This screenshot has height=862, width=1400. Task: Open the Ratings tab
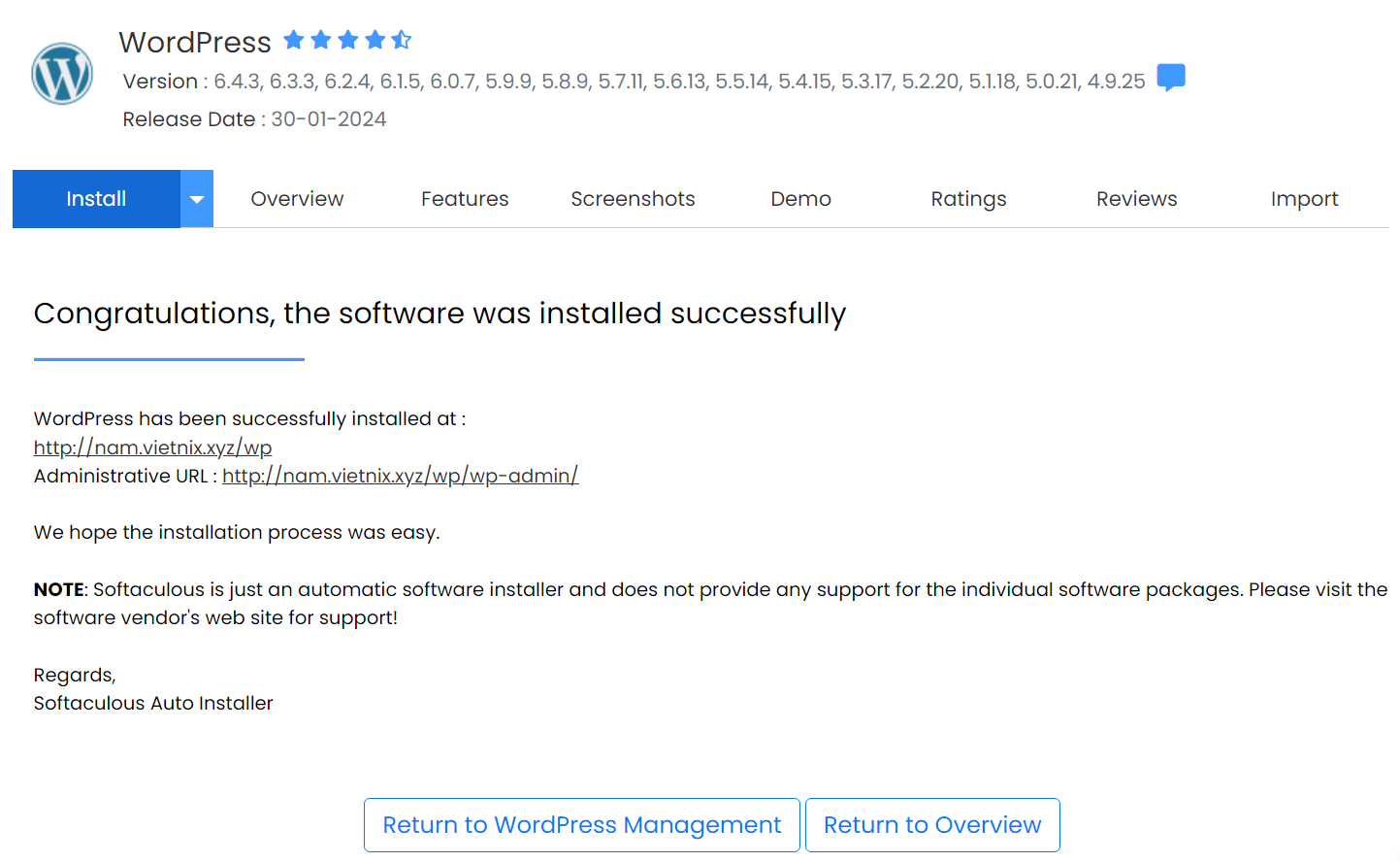click(x=968, y=199)
